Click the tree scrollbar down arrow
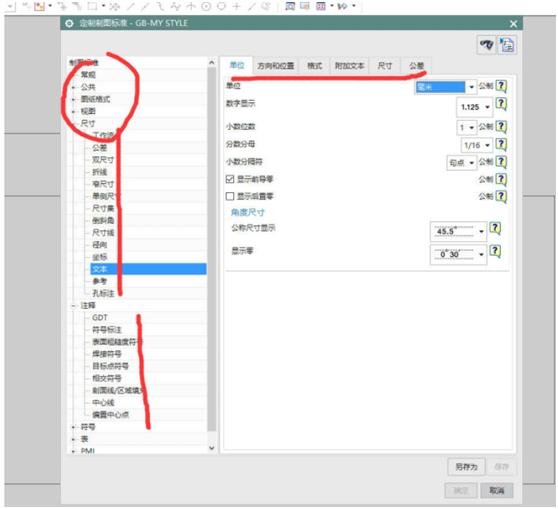 (x=212, y=448)
